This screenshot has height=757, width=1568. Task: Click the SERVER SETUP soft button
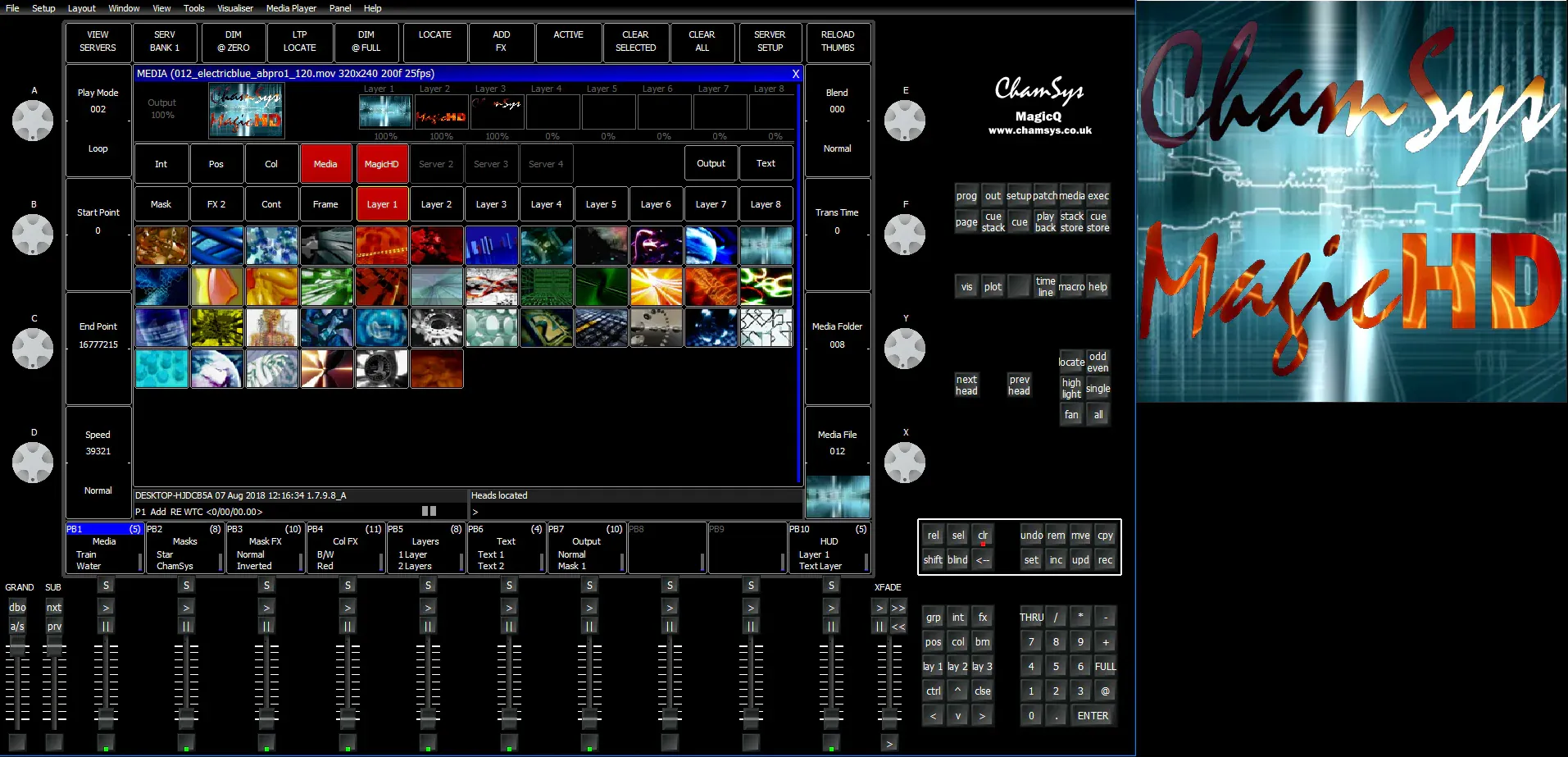coord(770,42)
